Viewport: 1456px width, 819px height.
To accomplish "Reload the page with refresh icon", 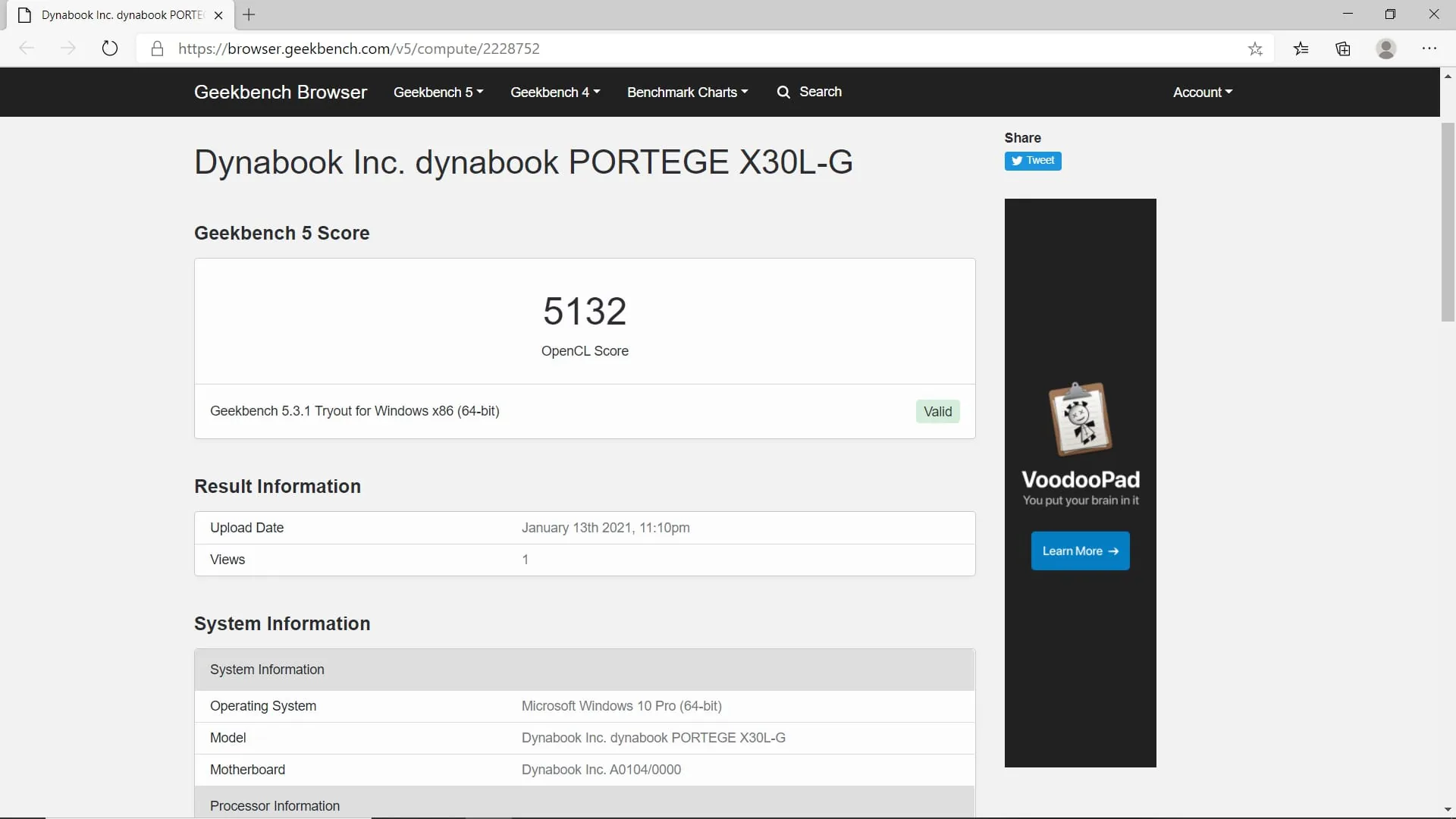I will (110, 49).
